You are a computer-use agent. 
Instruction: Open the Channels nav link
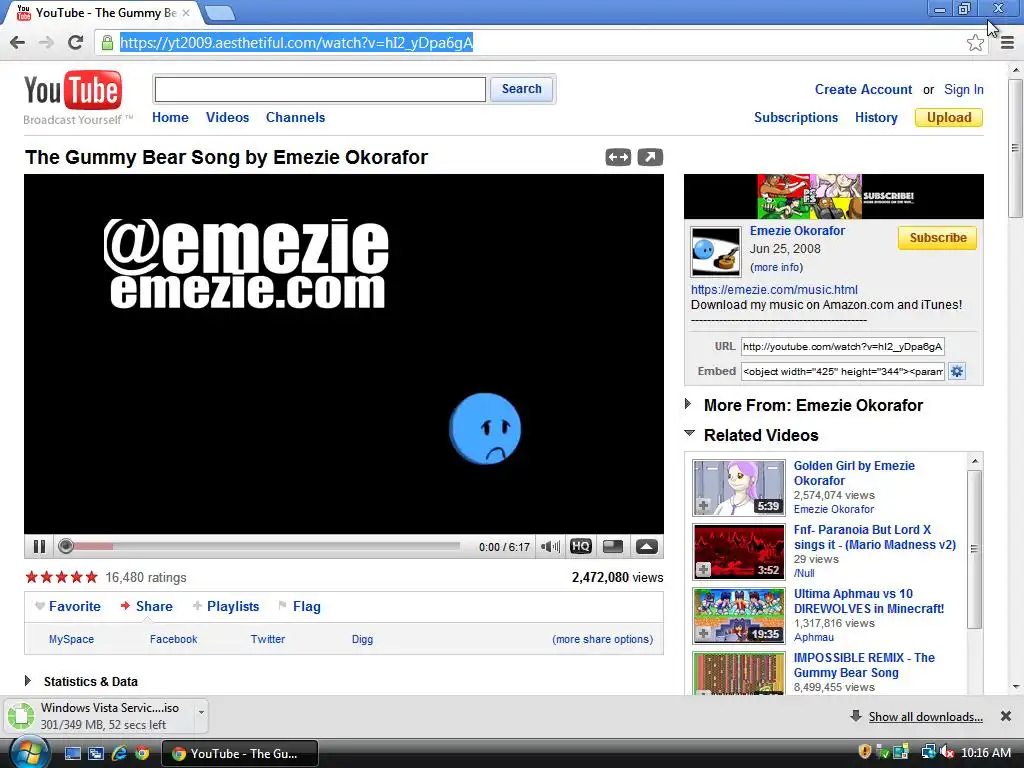295,118
